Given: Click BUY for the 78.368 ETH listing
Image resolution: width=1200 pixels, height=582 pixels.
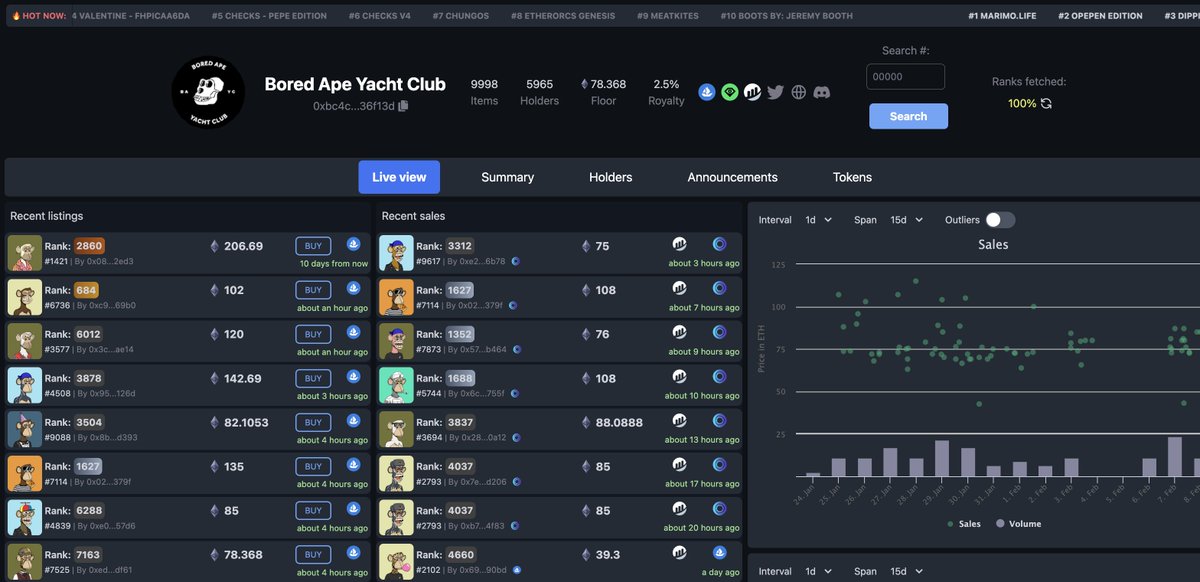Looking at the screenshot, I should (x=313, y=554).
